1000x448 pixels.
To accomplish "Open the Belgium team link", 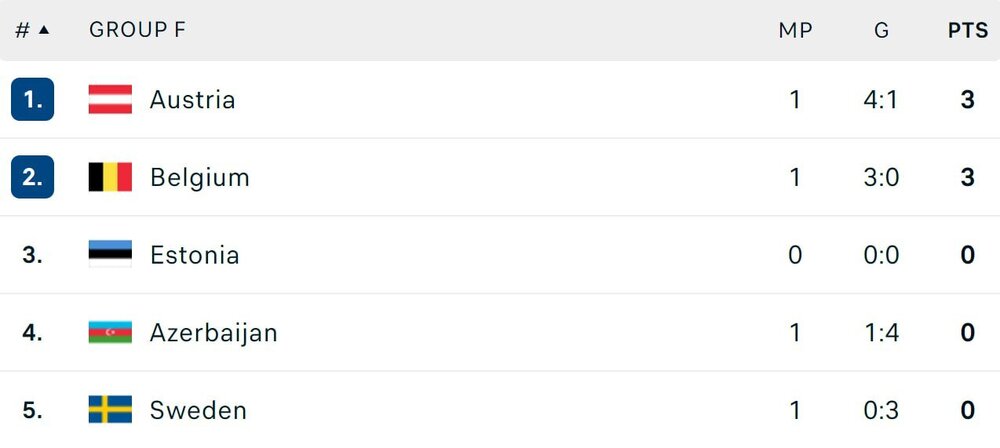I will (199, 177).
